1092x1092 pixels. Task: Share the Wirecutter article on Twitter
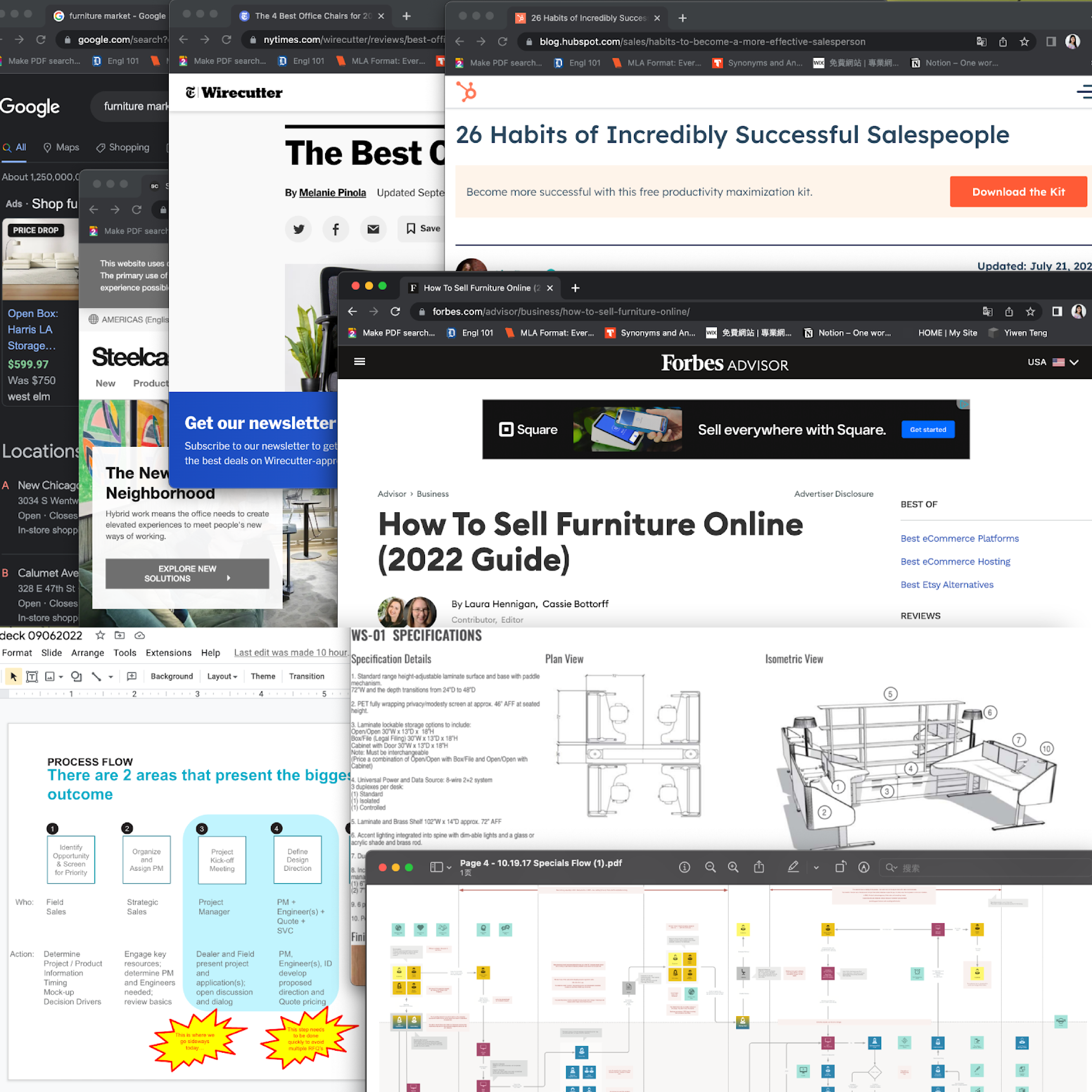pos(298,229)
